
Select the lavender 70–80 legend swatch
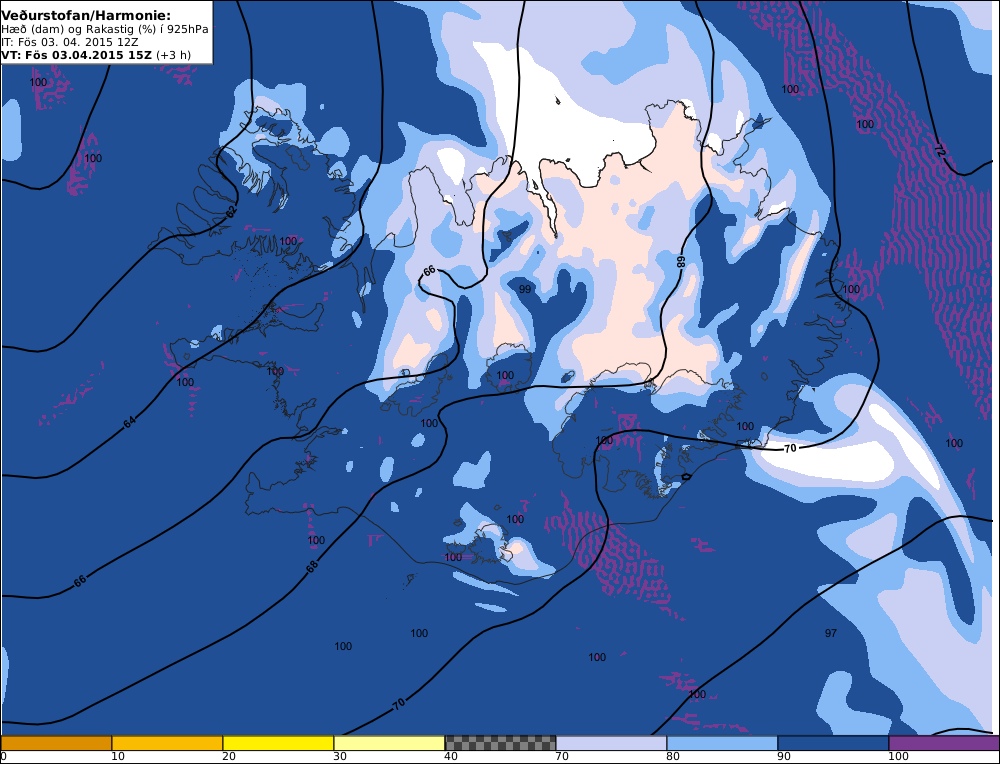[x=611, y=742]
